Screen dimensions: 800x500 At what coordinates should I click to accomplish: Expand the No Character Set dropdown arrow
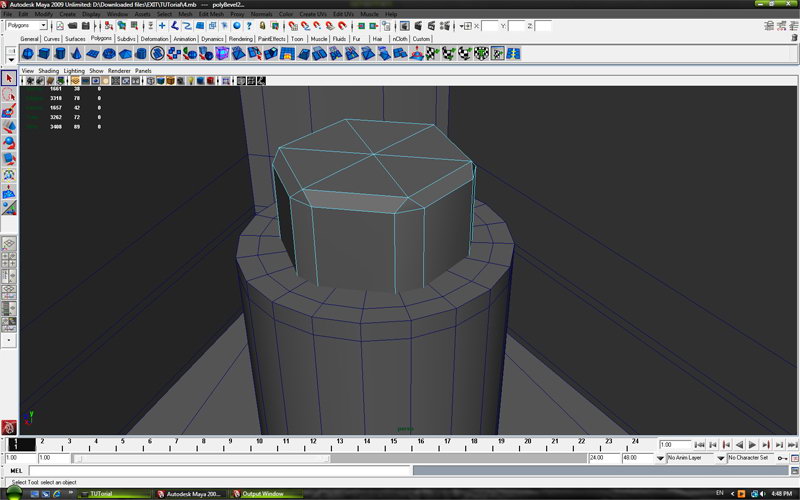[x=720, y=458]
